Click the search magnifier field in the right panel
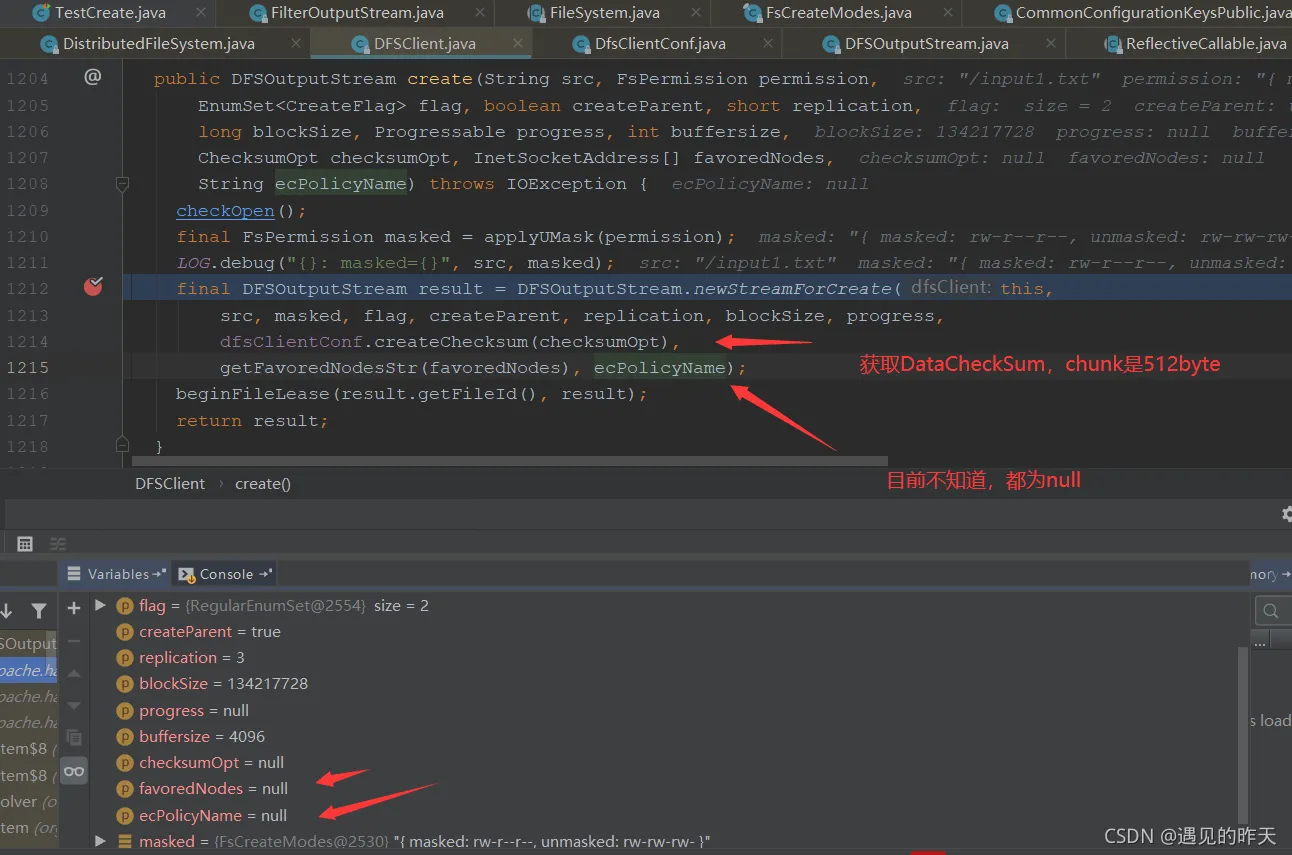 [x=1271, y=610]
